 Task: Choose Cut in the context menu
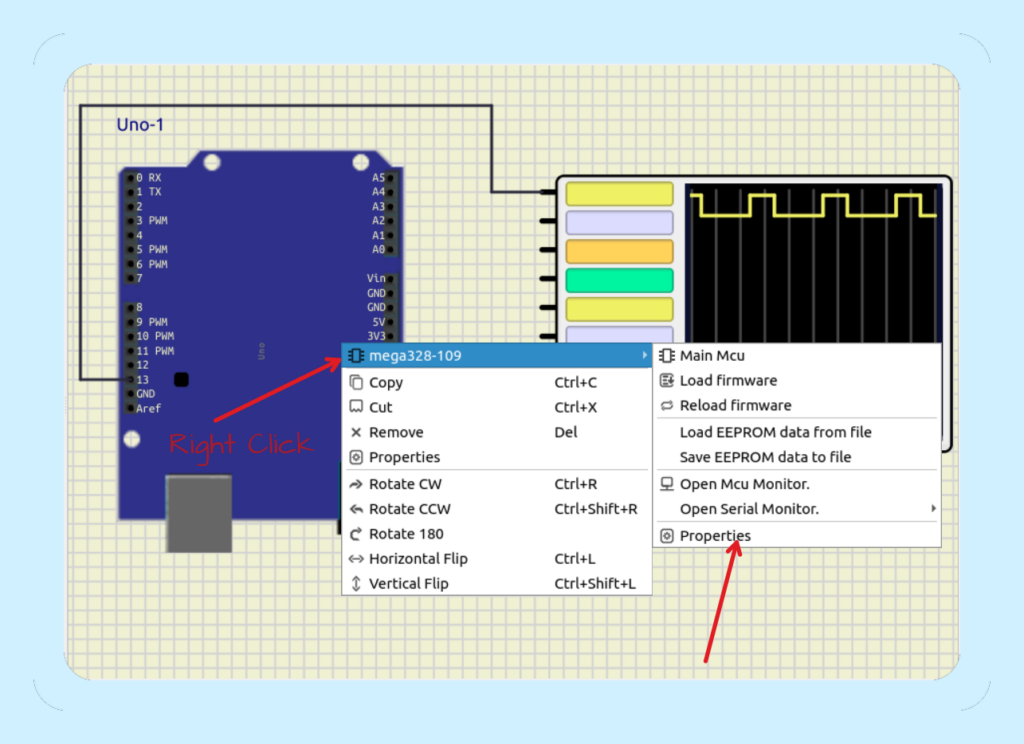[x=497, y=407]
